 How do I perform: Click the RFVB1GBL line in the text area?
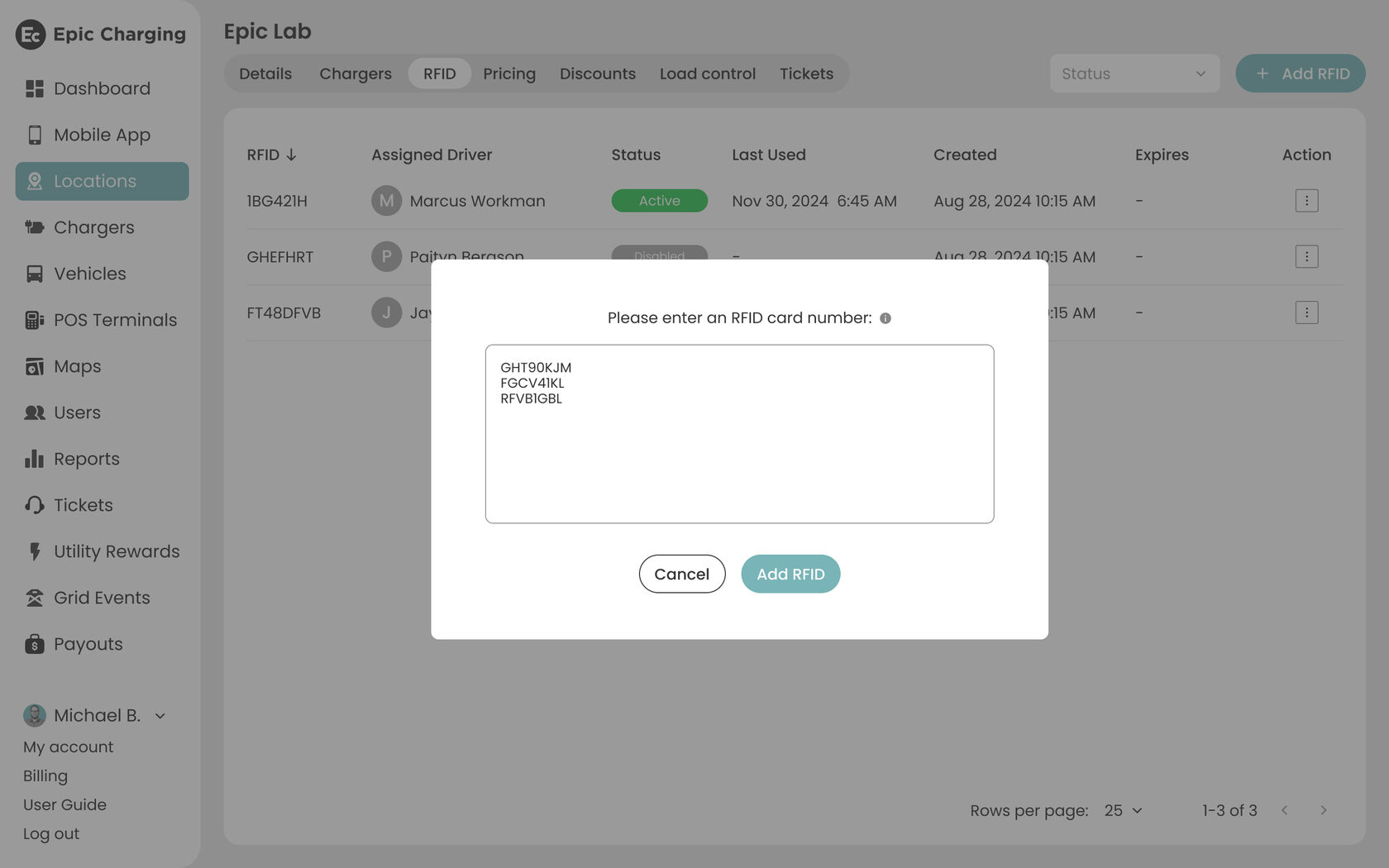531,398
